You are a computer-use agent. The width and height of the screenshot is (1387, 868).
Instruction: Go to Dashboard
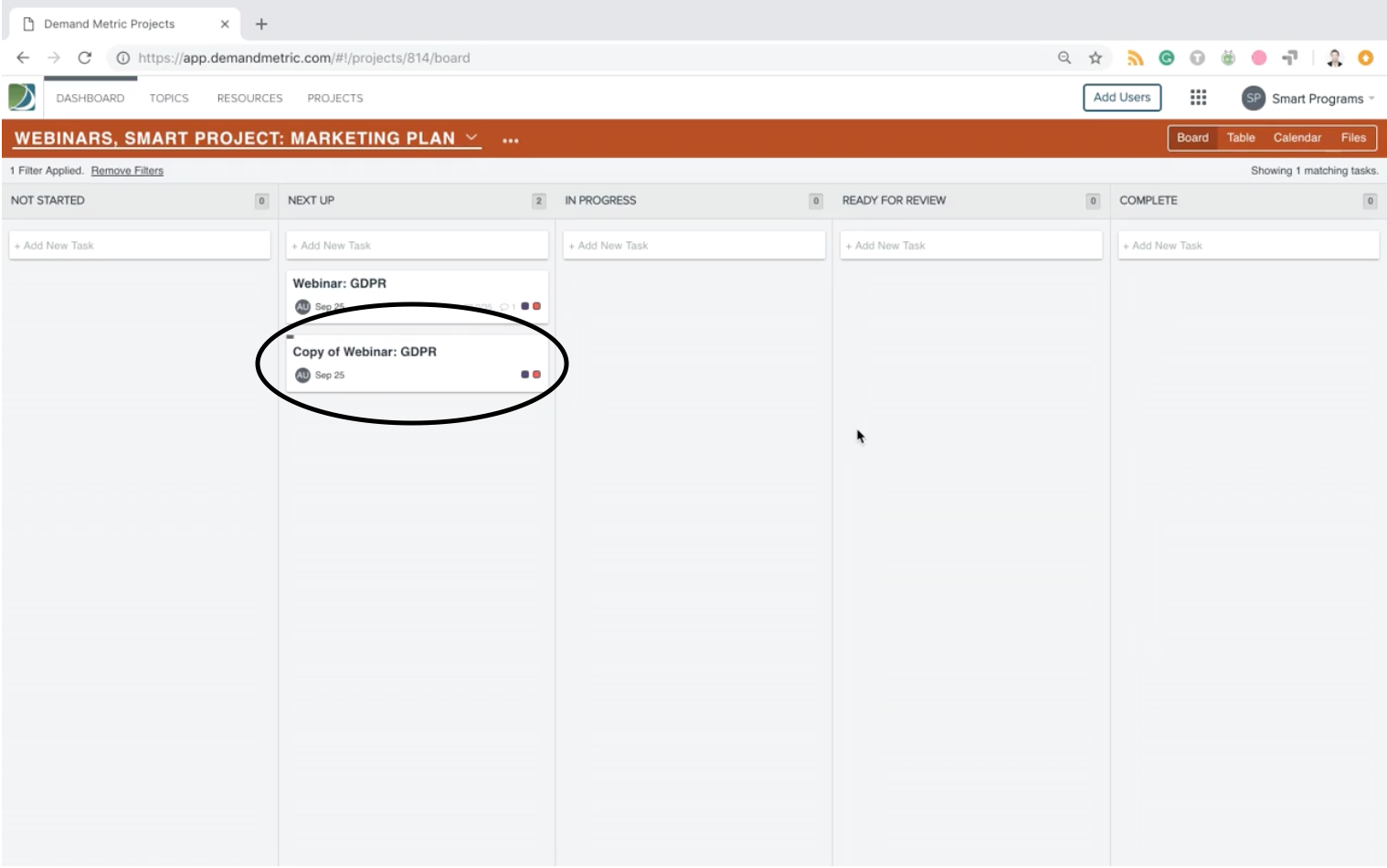click(90, 98)
